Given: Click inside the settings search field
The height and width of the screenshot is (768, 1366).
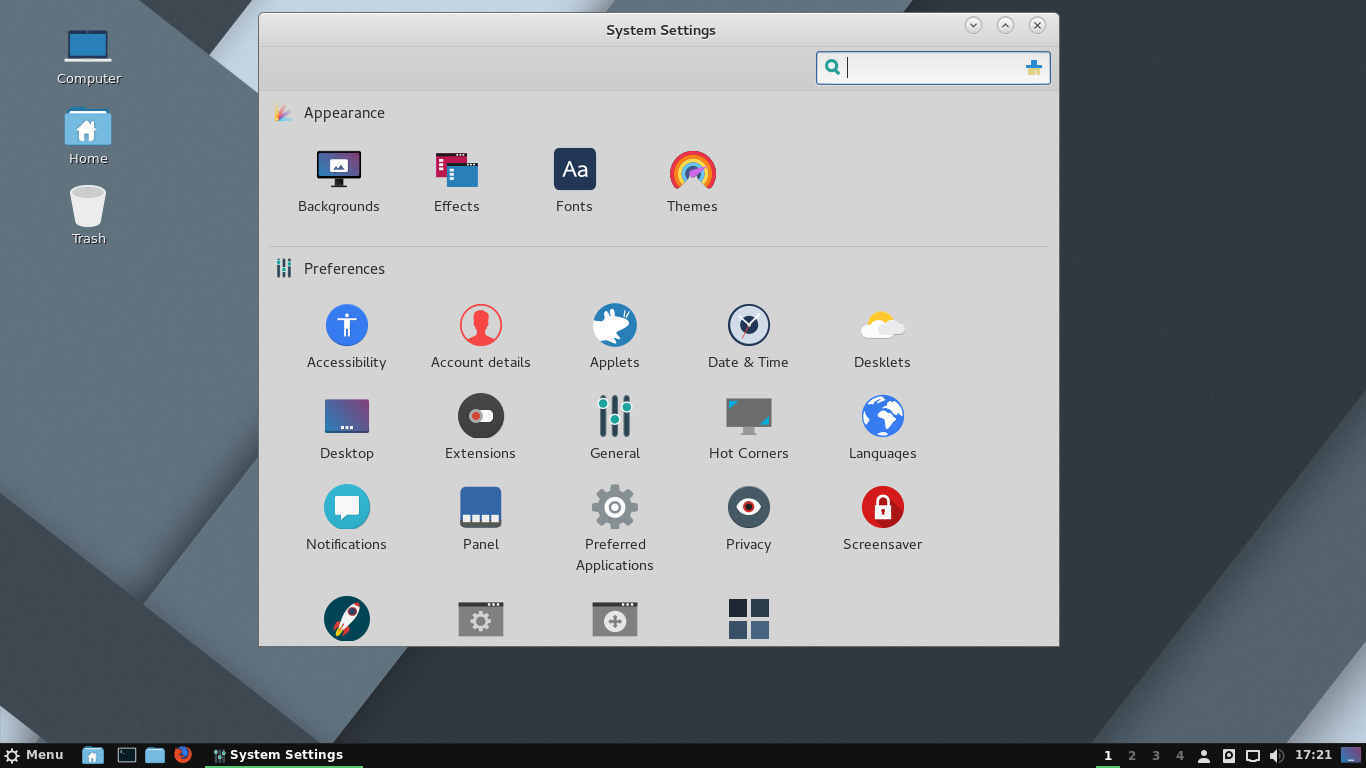Looking at the screenshot, I should pyautogui.click(x=930, y=67).
